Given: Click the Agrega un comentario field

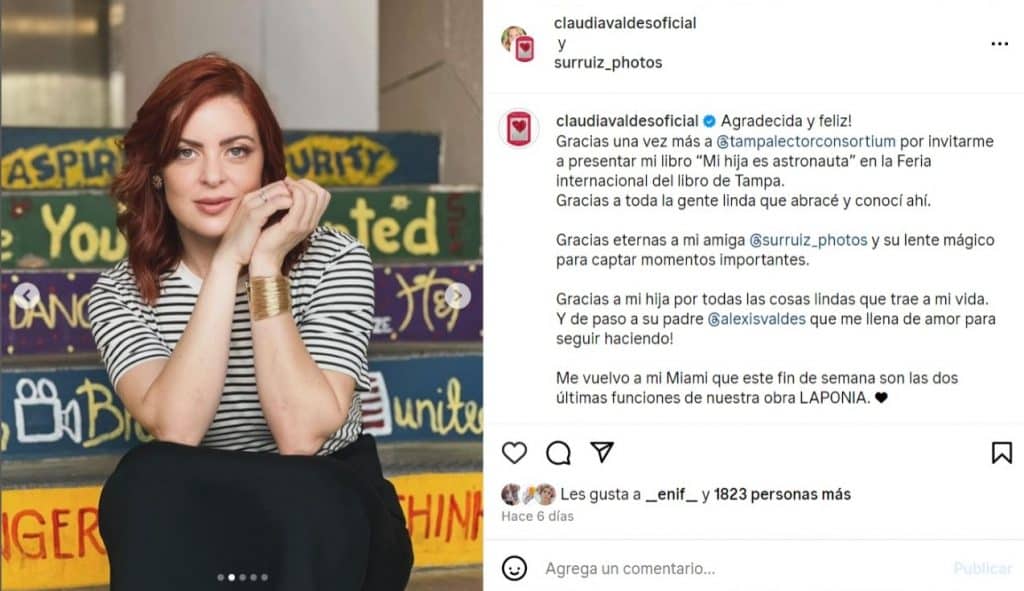Looking at the screenshot, I should coord(744,569).
